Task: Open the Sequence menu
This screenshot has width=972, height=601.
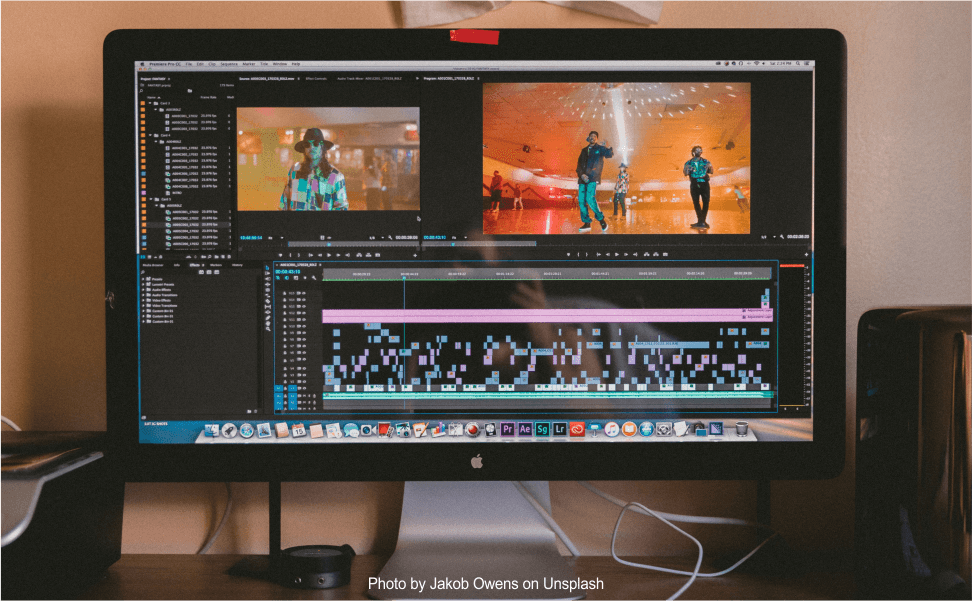Action: coord(229,64)
